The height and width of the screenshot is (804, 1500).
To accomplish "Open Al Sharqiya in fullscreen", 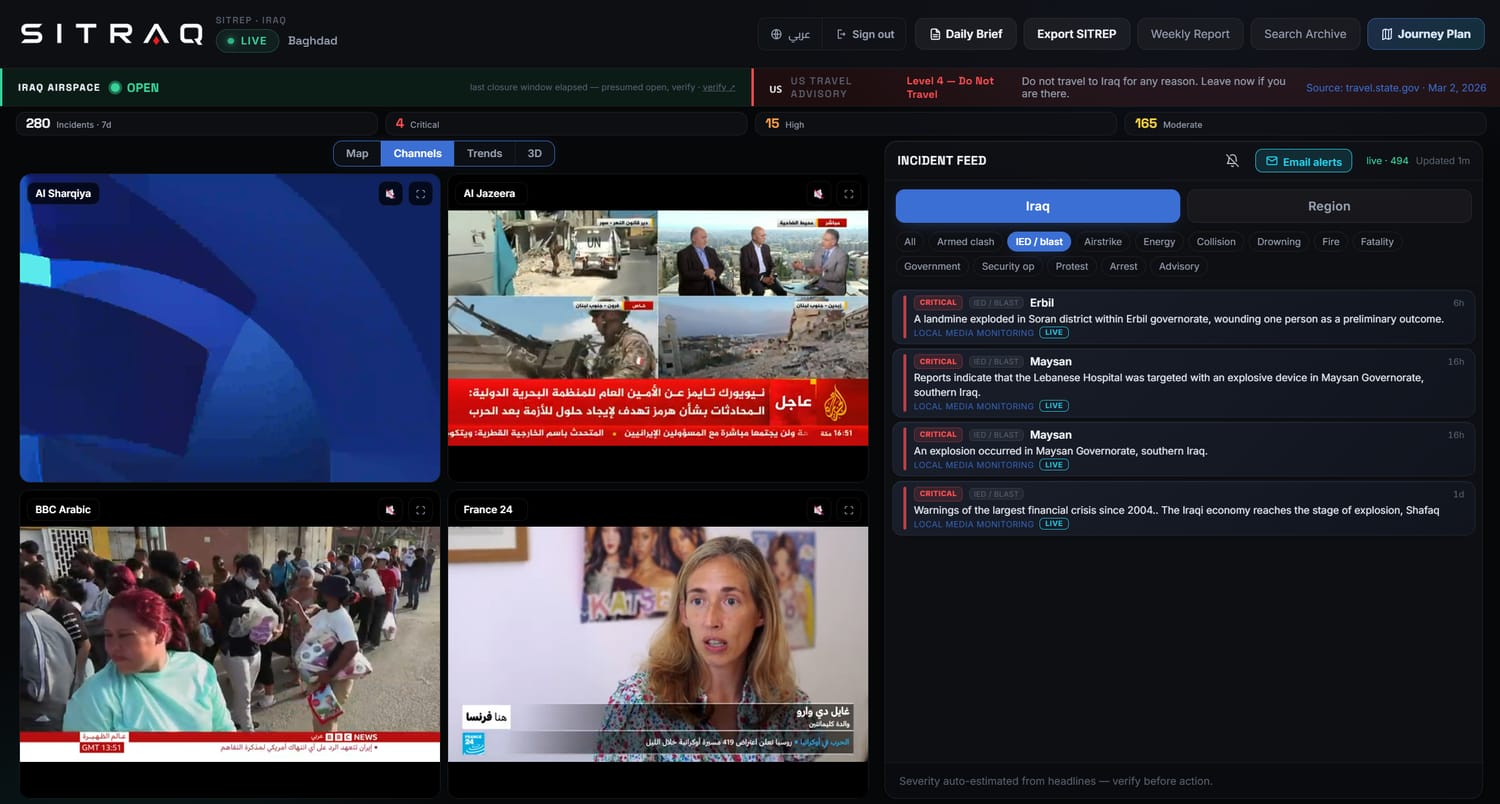I will 421,194.
